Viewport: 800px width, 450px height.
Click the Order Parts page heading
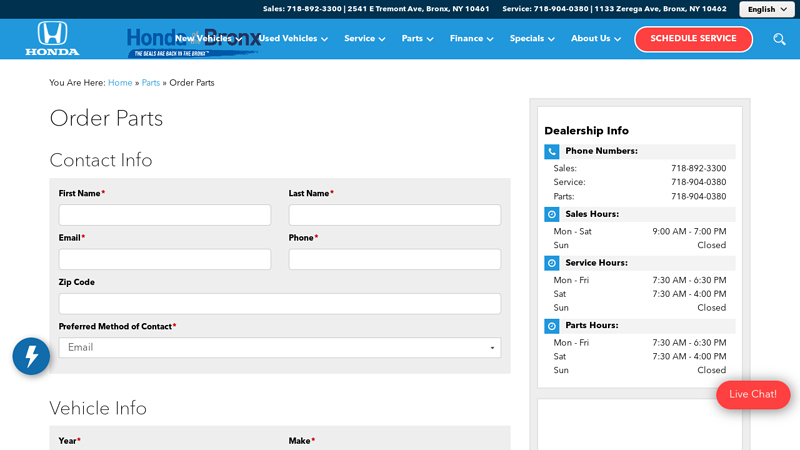coord(106,118)
